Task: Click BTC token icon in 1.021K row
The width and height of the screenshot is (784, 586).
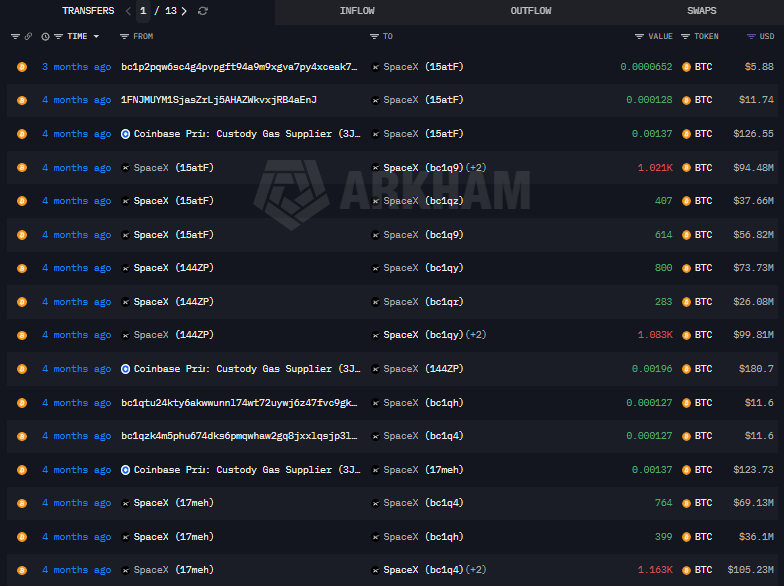Action: click(x=686, y=168)
